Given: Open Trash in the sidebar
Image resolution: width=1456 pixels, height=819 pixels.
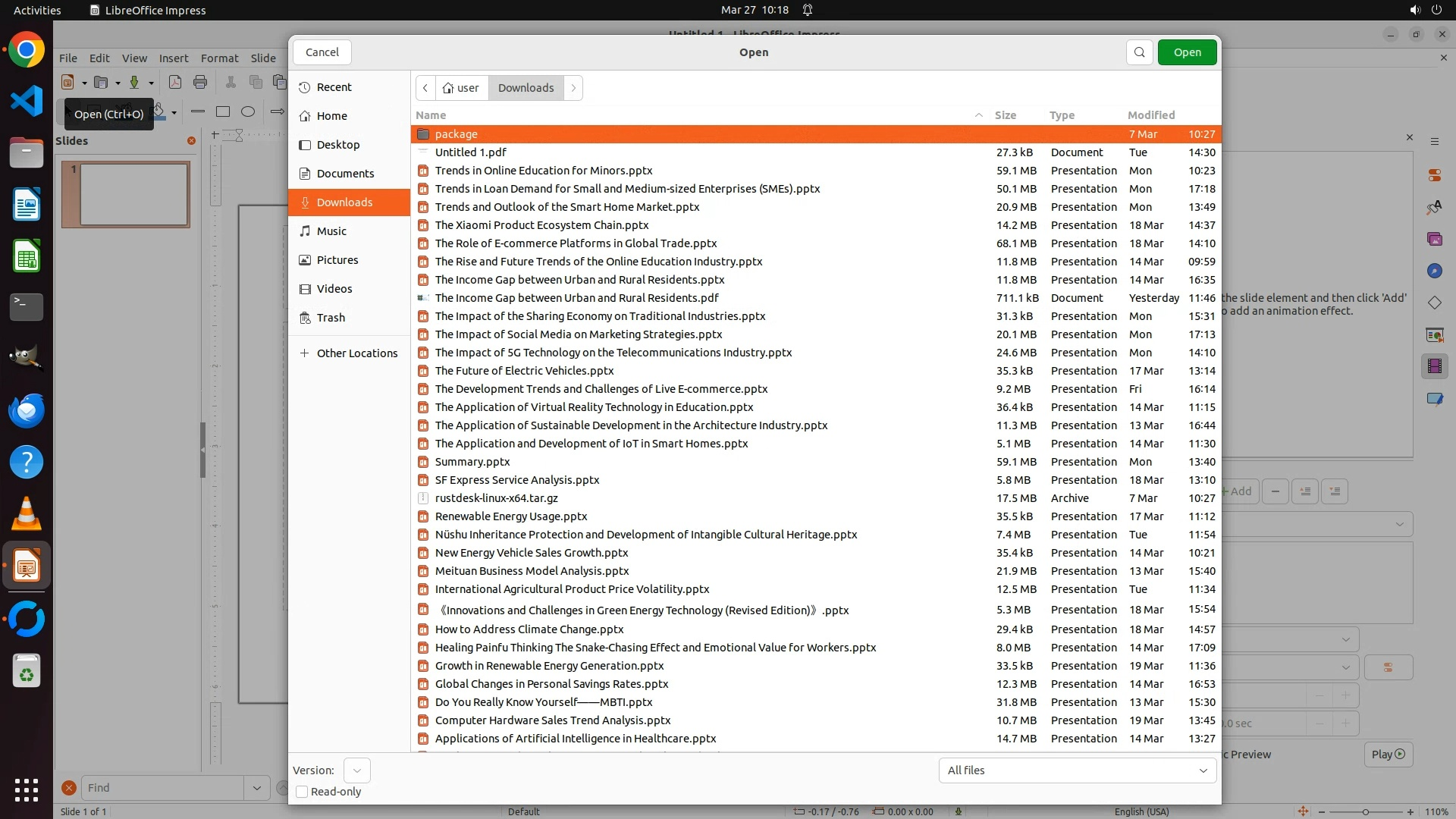Looking at the screenshot, I should (331, 318).
